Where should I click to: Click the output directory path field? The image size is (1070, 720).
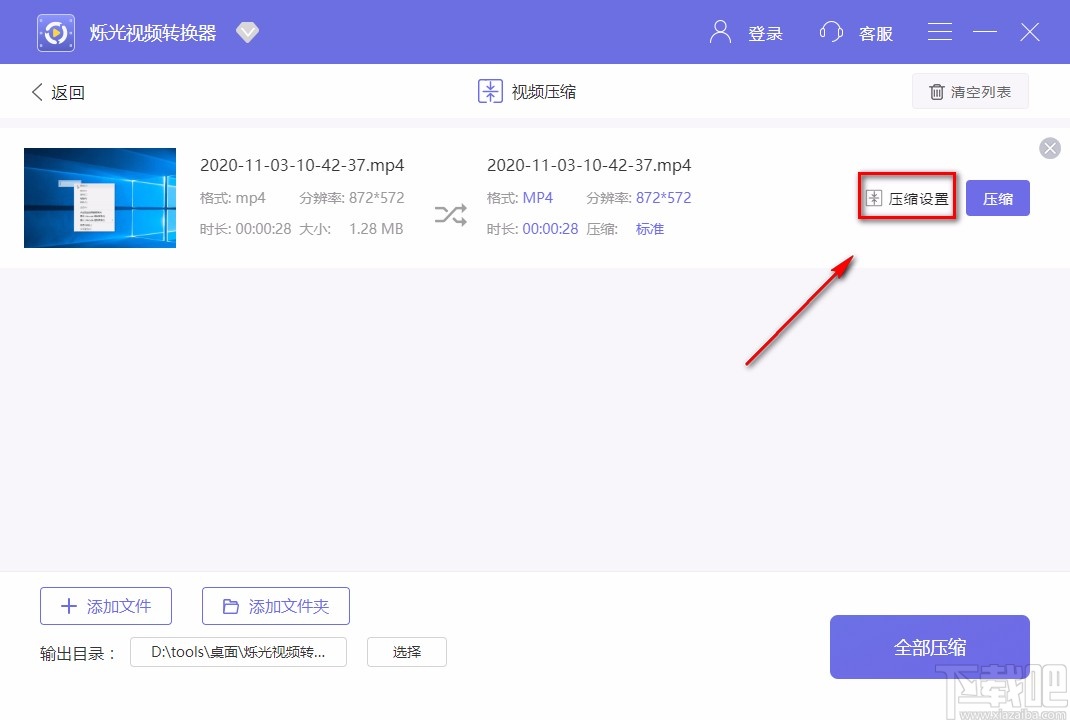coord(238,651)
